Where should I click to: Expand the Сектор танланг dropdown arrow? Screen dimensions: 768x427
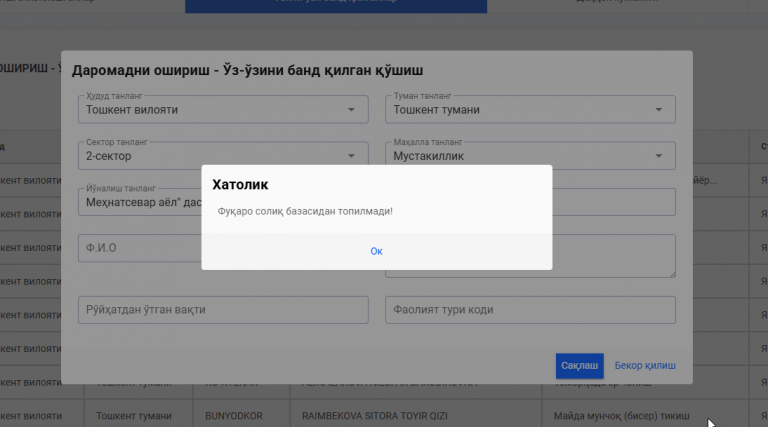(x=351, y=156)
